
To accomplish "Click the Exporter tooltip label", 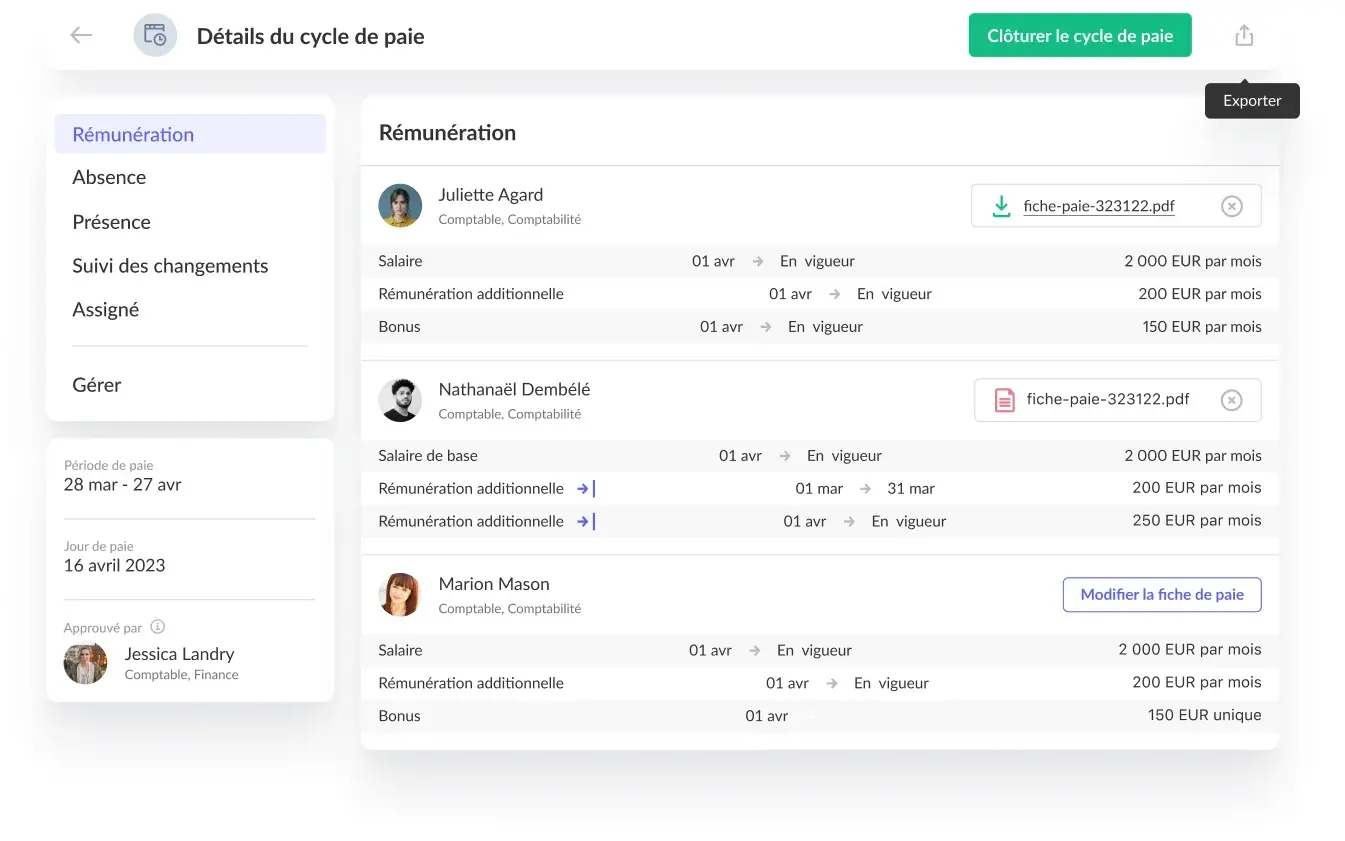I will pos(1252,101).
